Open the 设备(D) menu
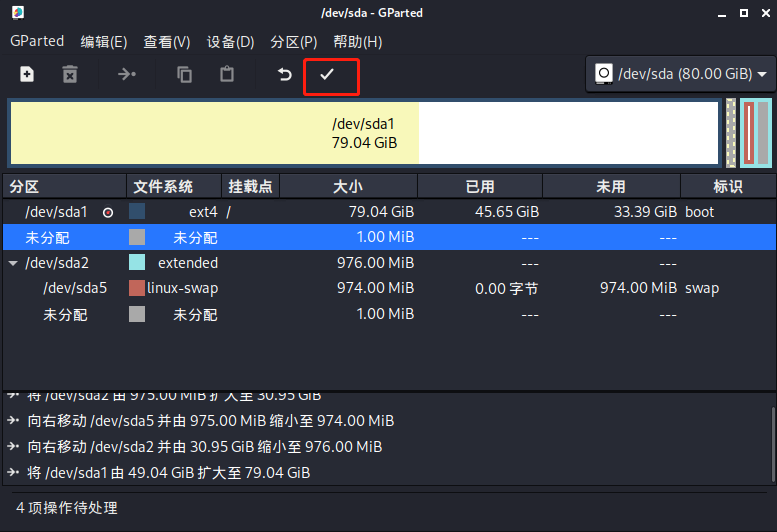 (230, 42)
